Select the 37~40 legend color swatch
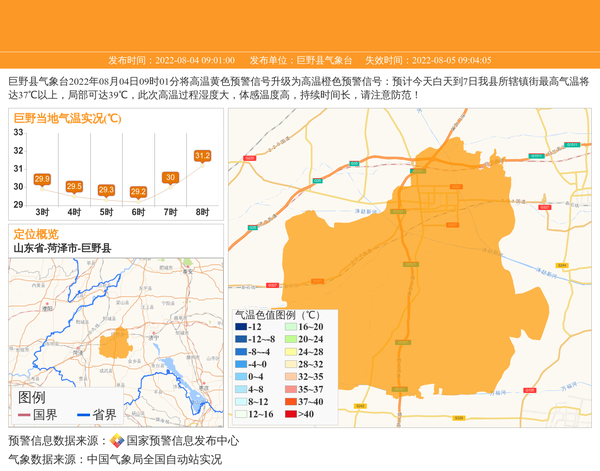 click(x=291, y=400)
